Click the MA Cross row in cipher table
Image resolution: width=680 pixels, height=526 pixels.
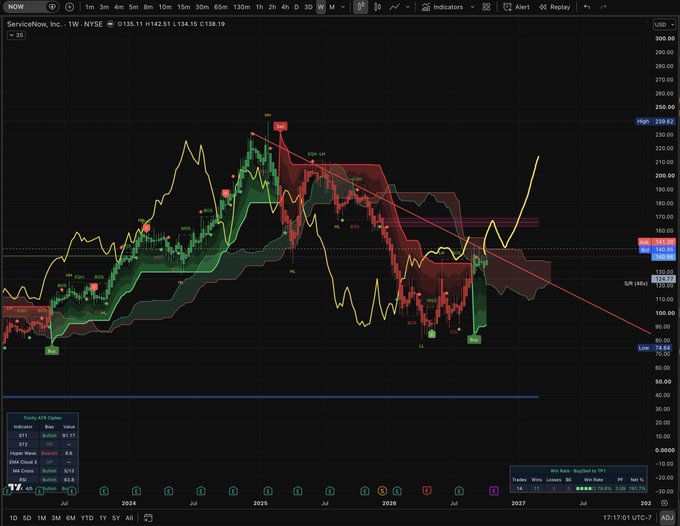[x=42, y=470]
